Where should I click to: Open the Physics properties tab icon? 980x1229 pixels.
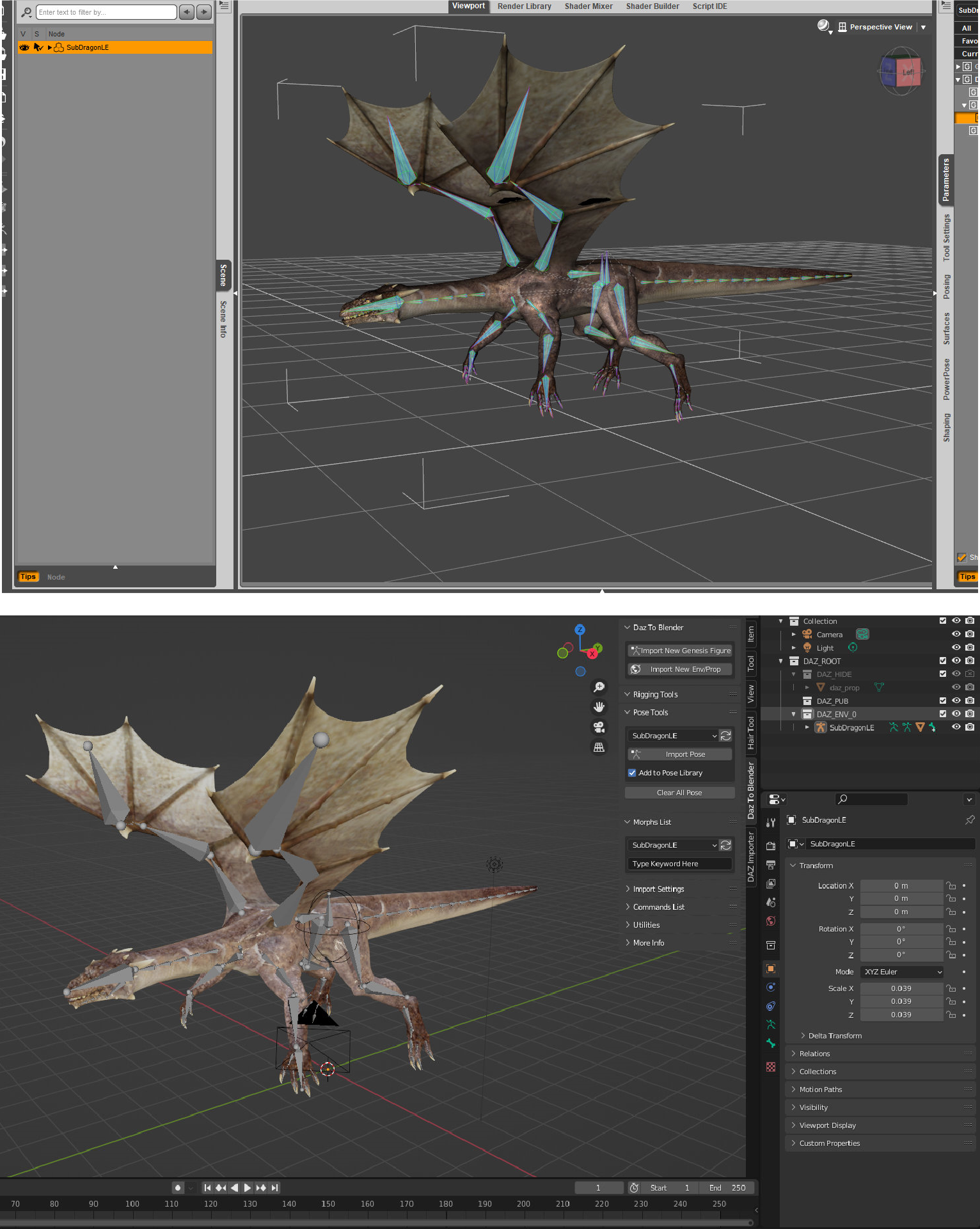click(771, 987)
